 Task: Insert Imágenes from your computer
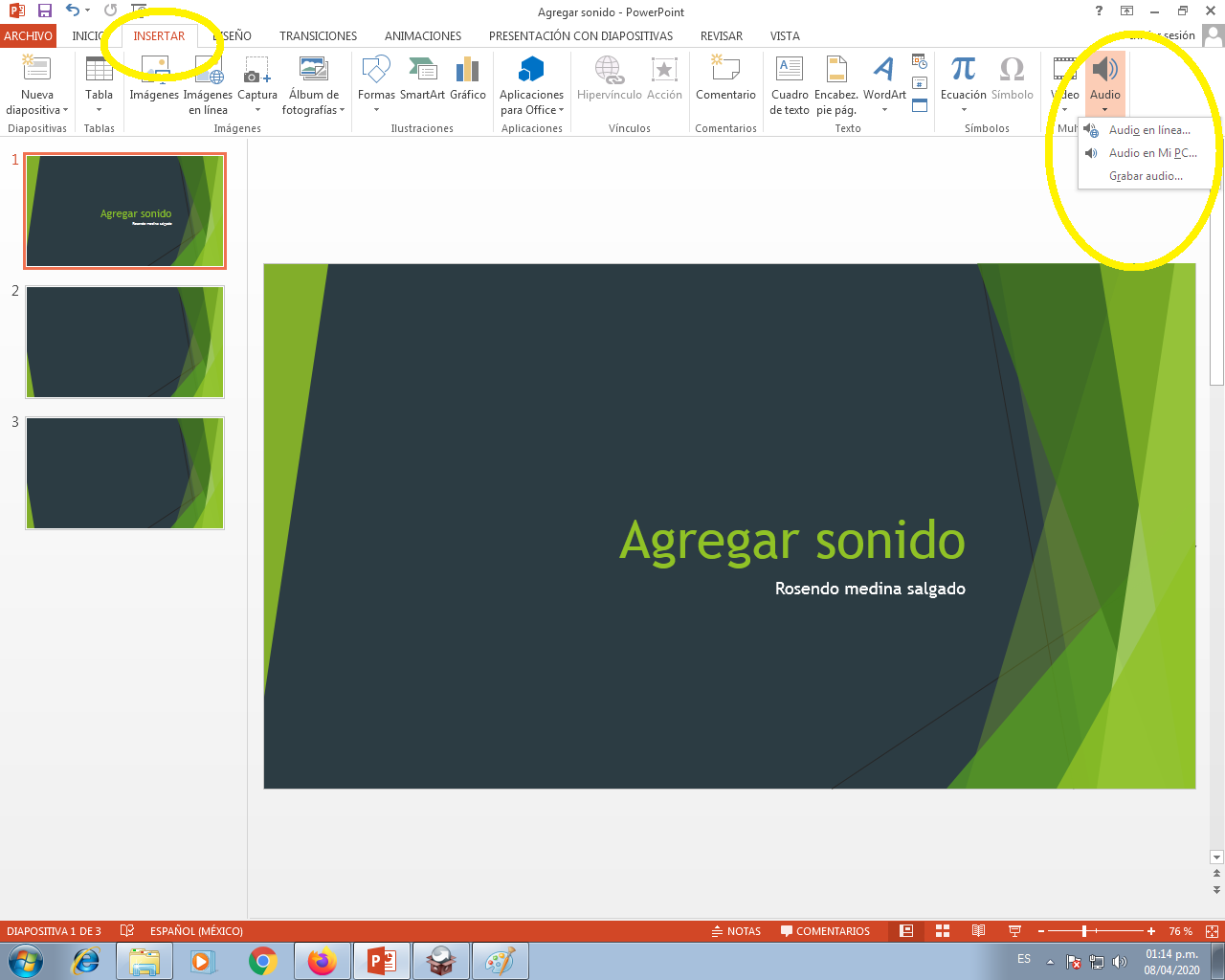click(x=156, y=81)
